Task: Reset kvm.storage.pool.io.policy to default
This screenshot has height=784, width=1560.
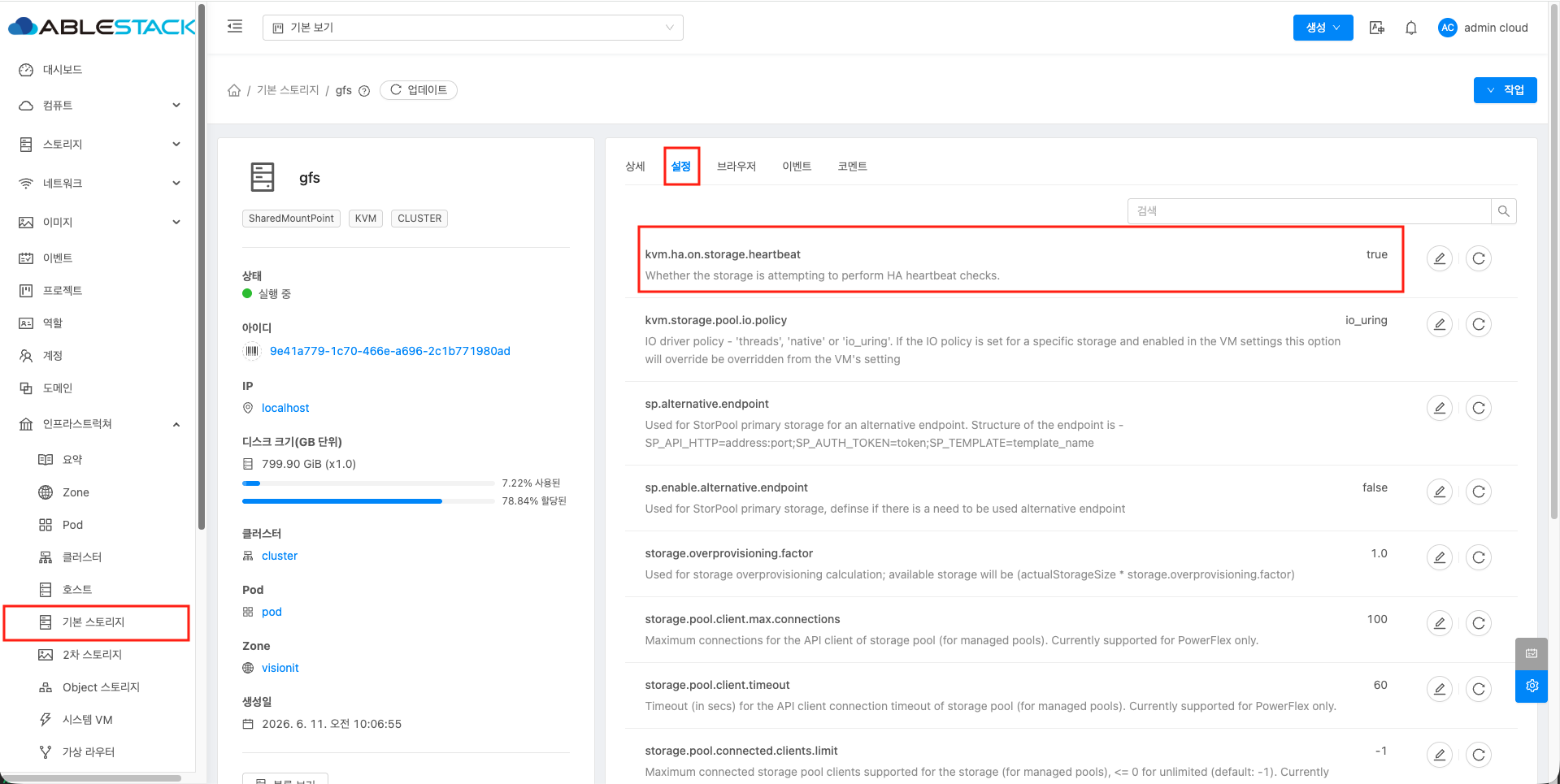Action: coord(1479,324)
